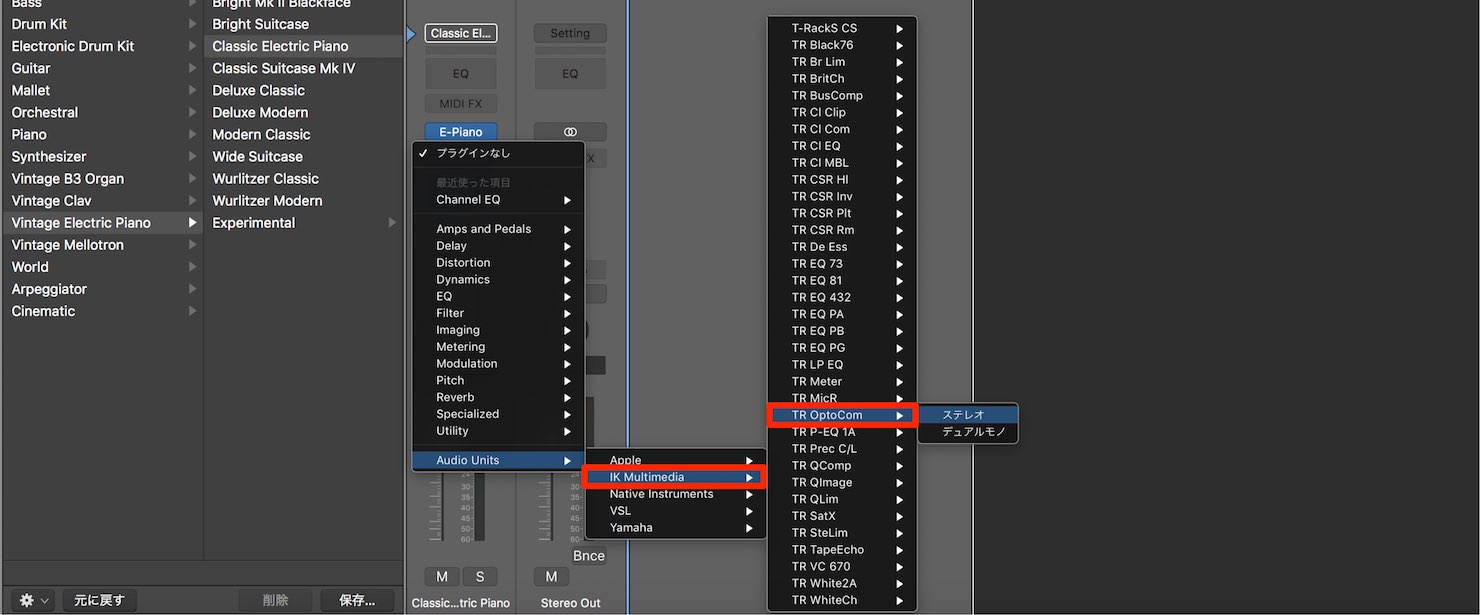Select TR VC 670 plug-in entry
The height and width of the screenshot is (615, 1480).
842,566
